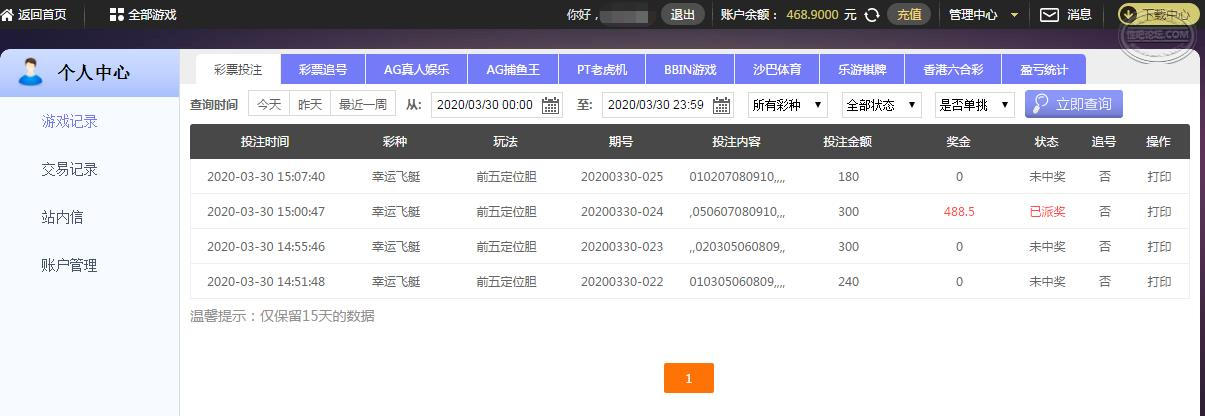Click the 投注金额 column header
1205x416 pixels.
(x=847, y=142)
